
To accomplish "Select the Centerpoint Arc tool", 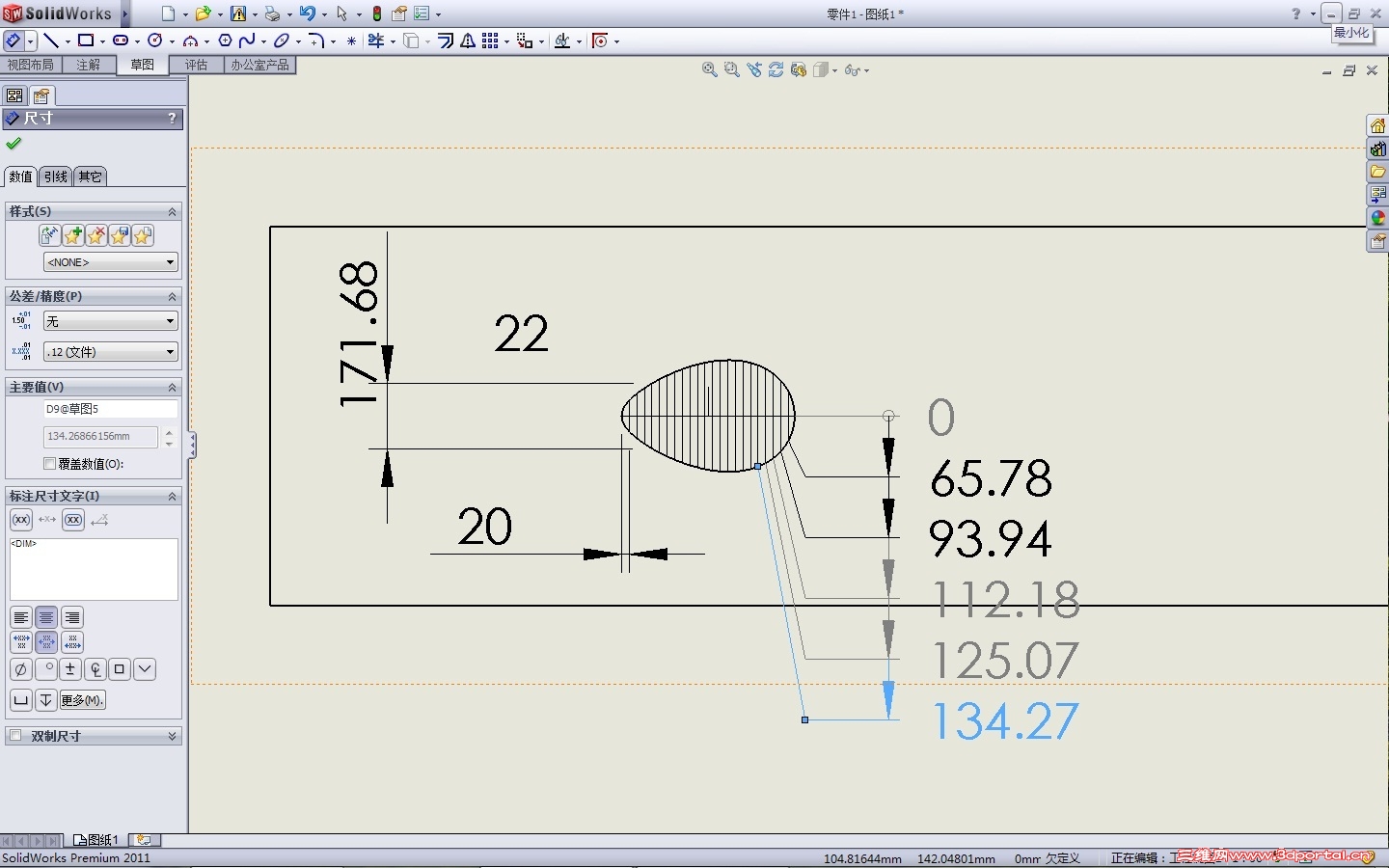I will coord(190,41).
